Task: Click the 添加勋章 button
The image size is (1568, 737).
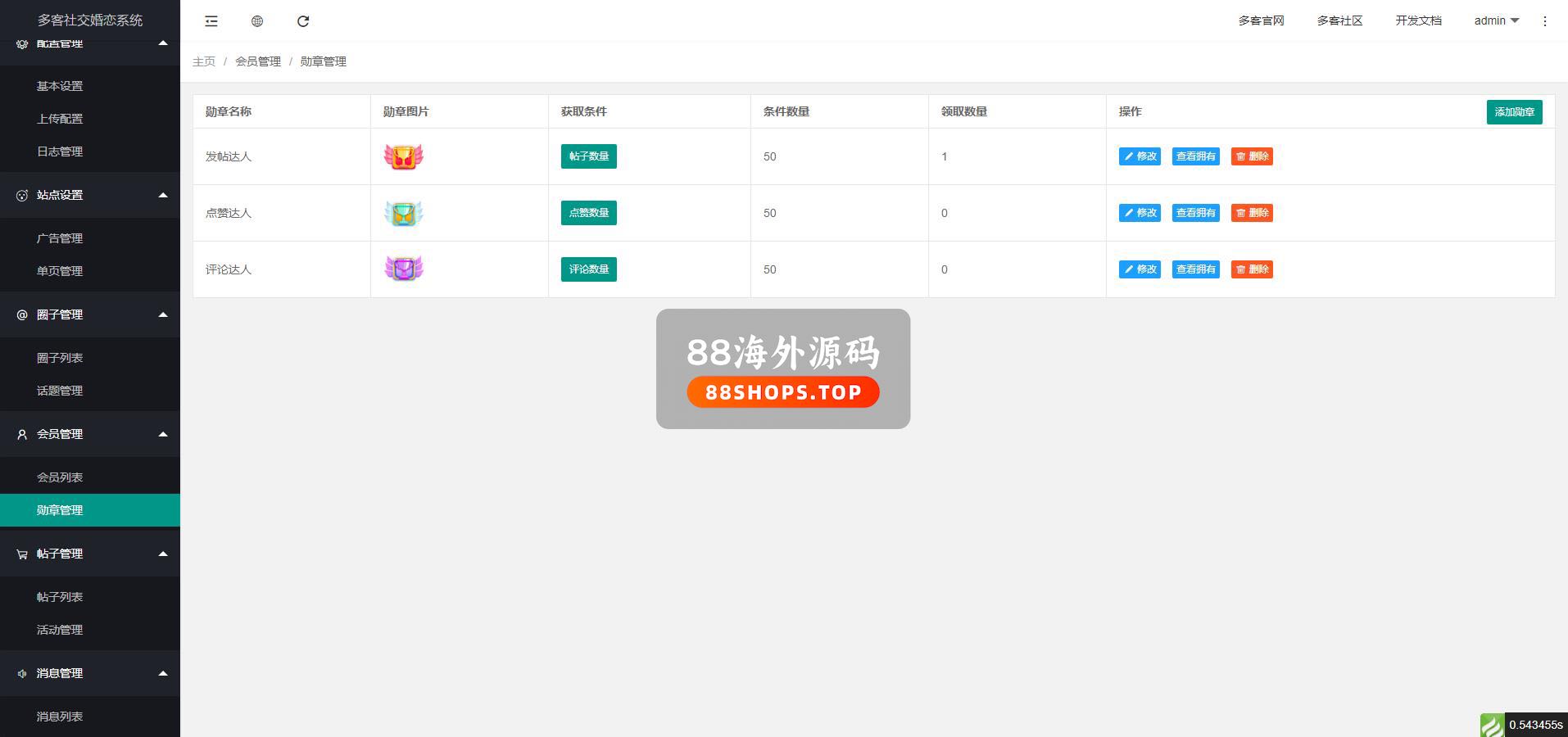Action: click(1514, 112)
